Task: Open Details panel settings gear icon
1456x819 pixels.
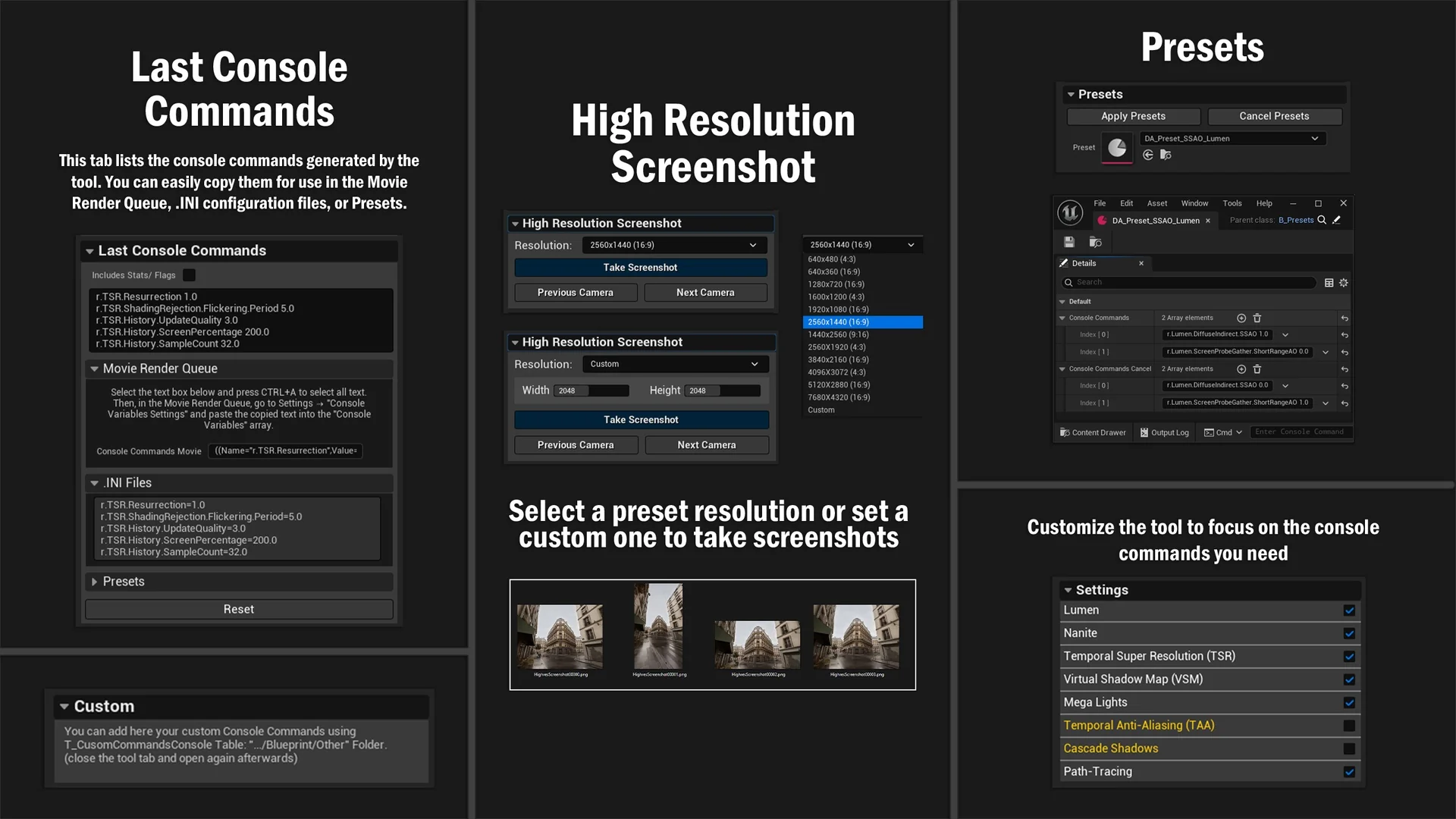Action: [1344, 283]
